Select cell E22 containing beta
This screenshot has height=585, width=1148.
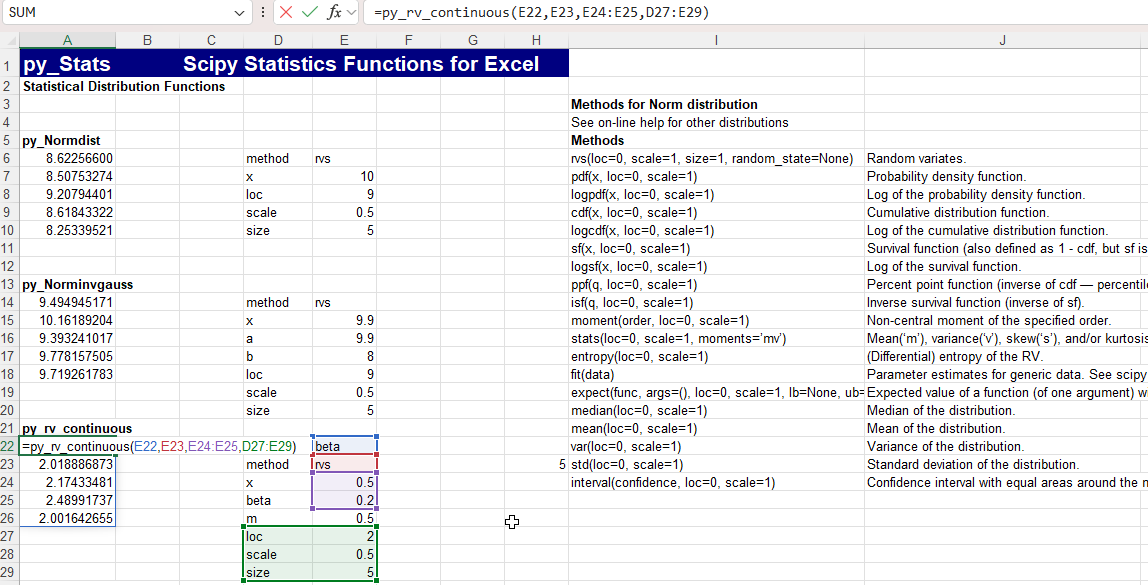point(344,446)
